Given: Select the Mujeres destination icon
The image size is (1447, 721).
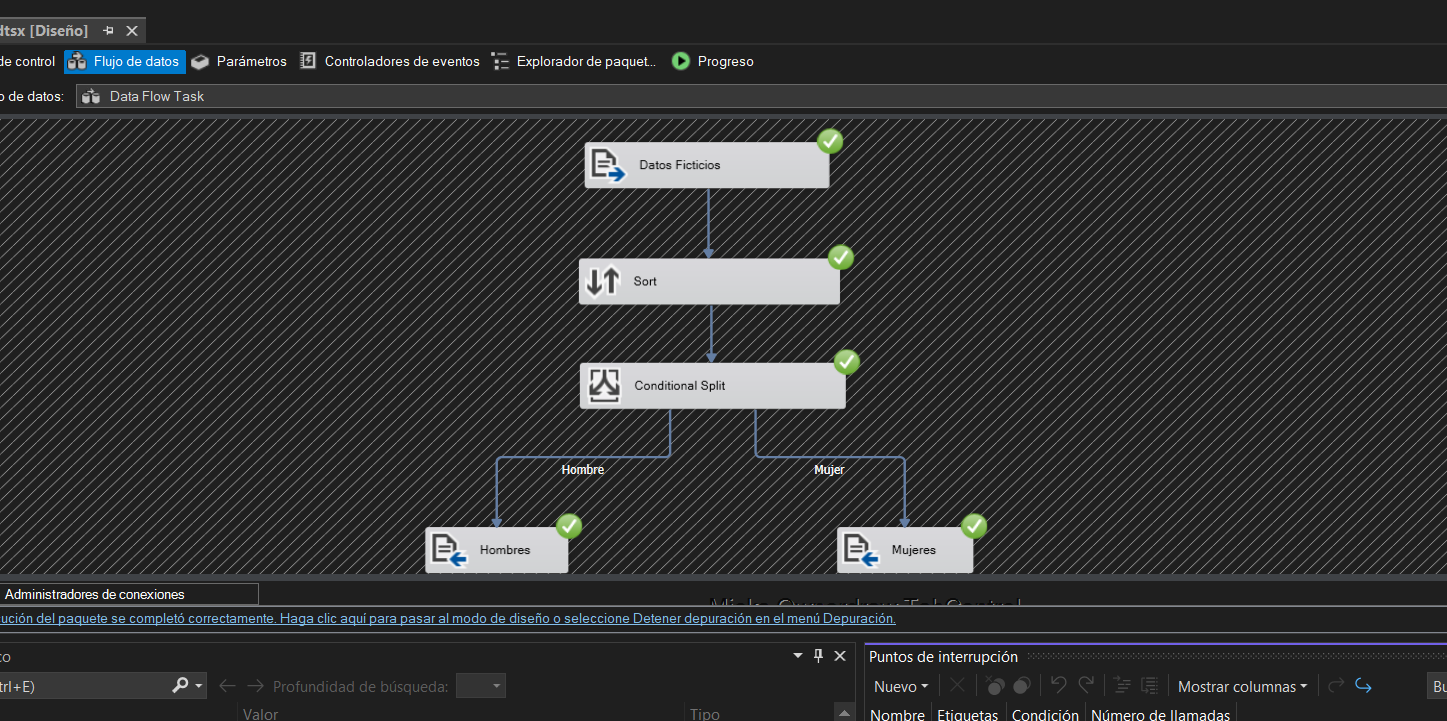Looking at the screenshot, I should pos(858,549).
